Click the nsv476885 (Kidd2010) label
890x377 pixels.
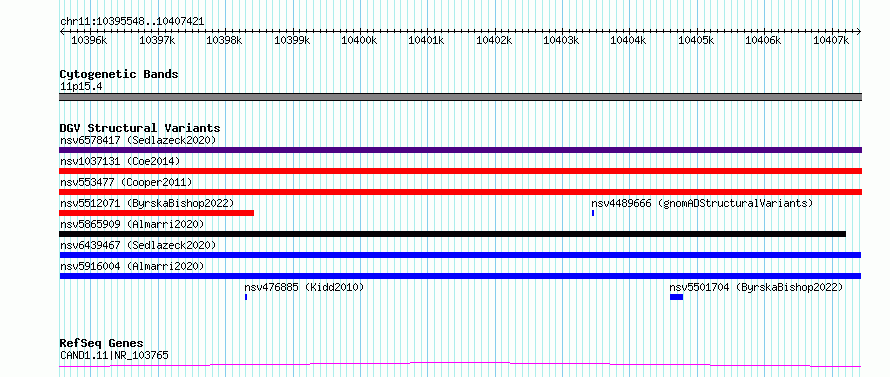pos(304,287)
